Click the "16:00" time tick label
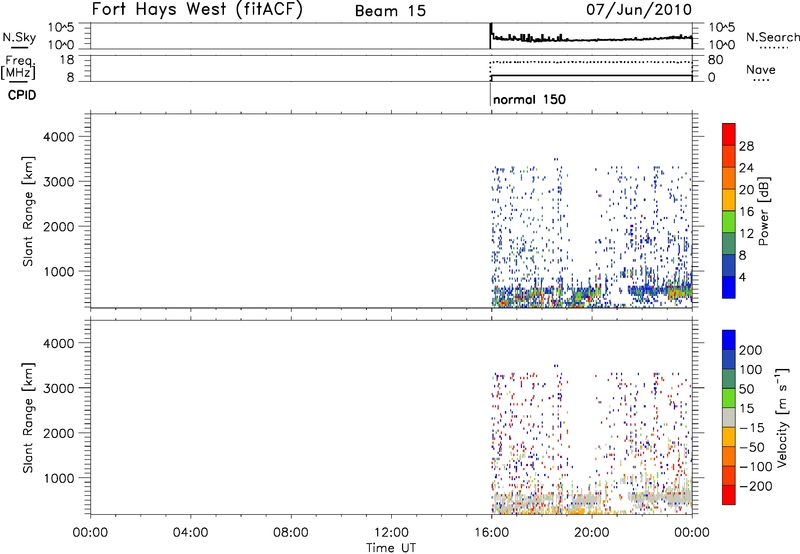The image size is (800, 554). coord(491,533)
